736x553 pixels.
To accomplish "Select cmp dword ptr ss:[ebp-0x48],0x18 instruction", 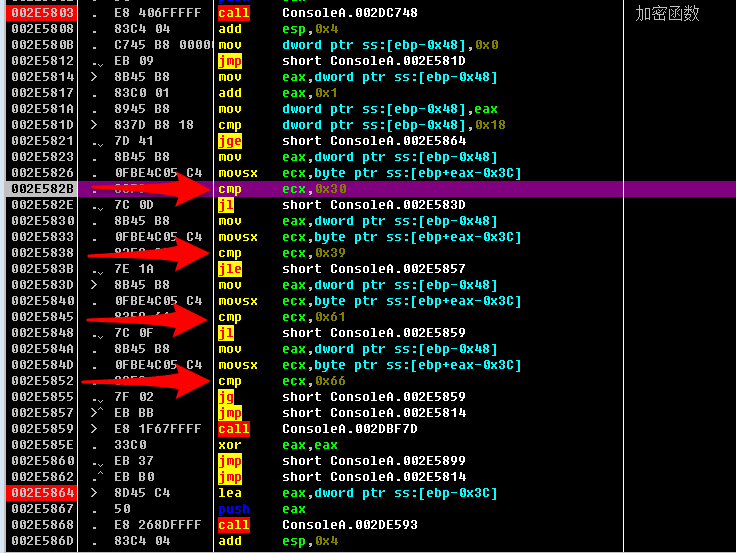I will (361, 124).
